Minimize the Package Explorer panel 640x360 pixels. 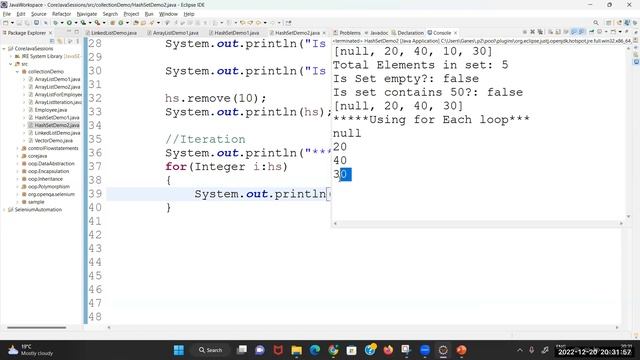69,32
